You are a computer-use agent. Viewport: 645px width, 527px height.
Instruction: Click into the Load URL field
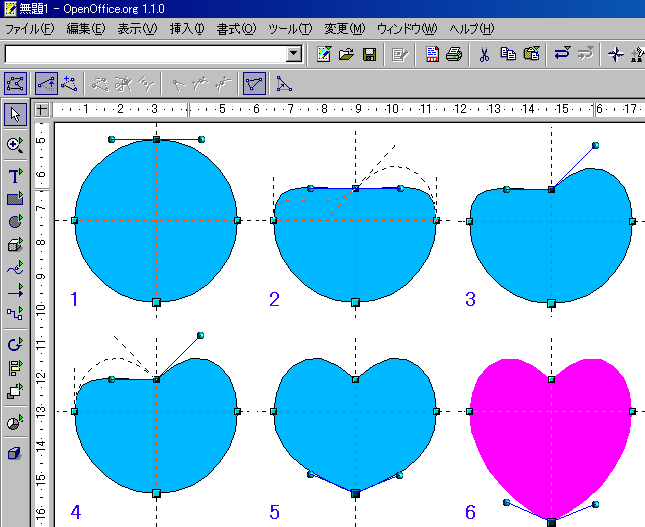[146, 53]
